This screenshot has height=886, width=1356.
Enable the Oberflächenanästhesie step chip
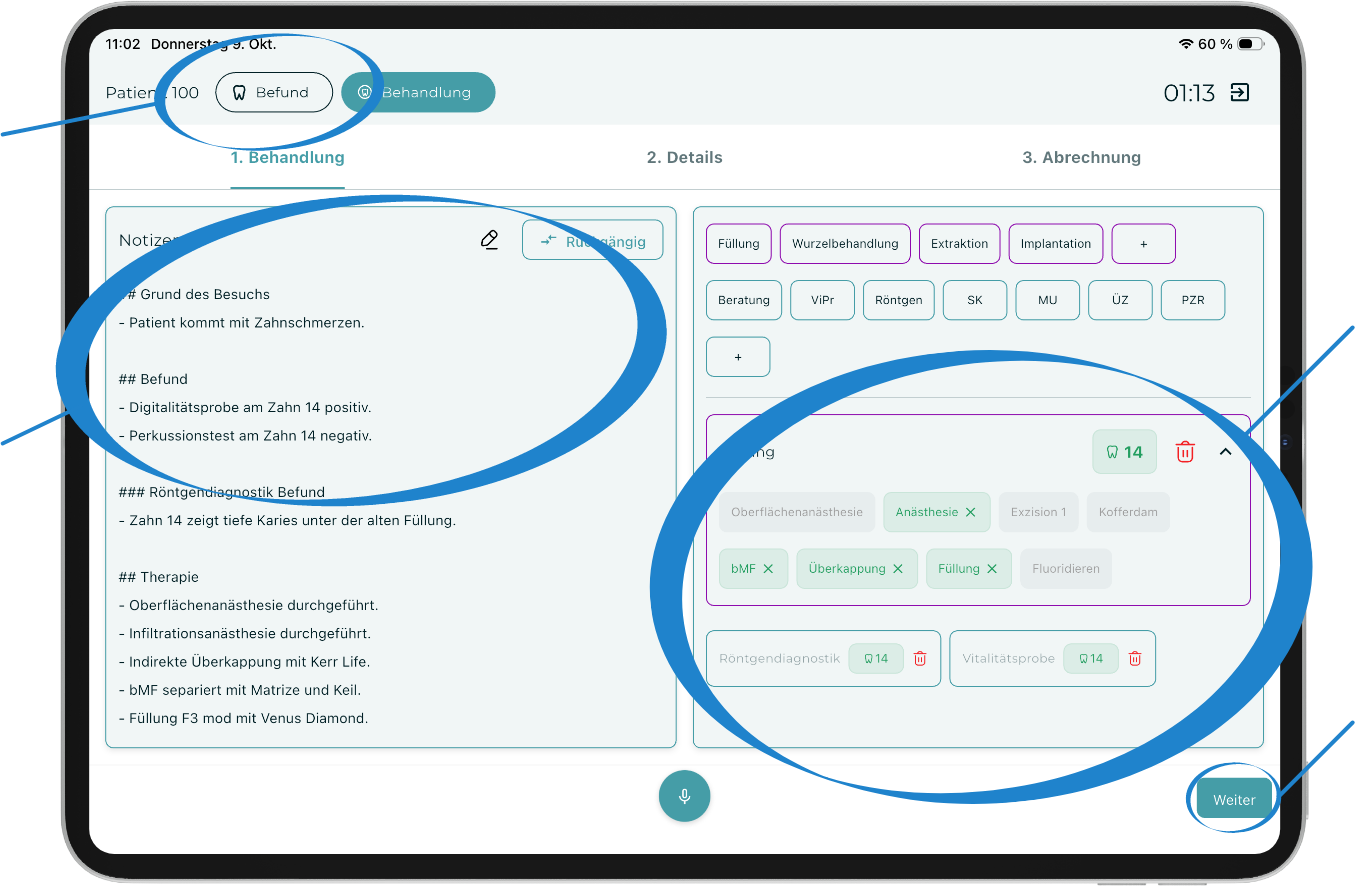coord(796,512)
